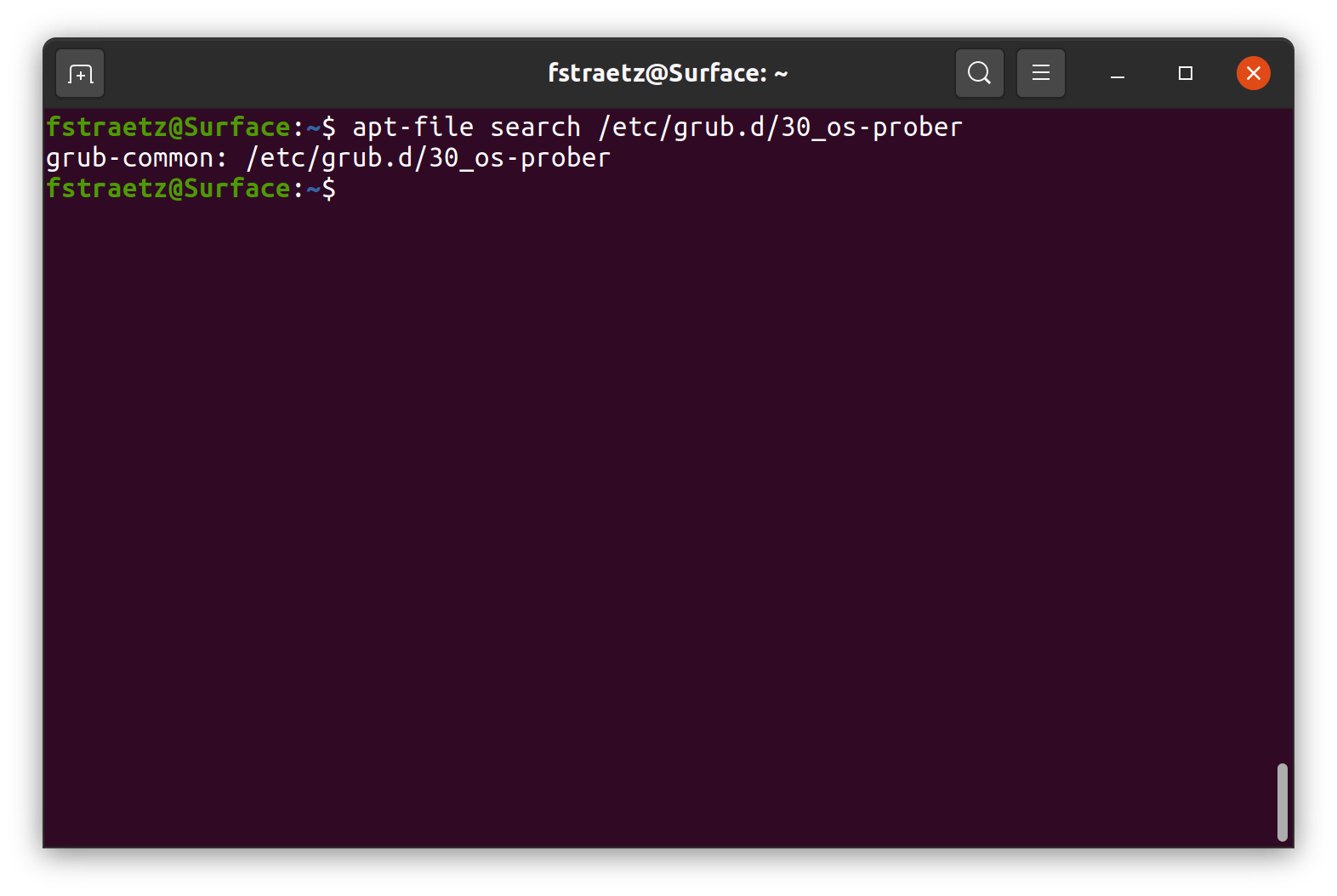
Task: Click the $ sign on the first command line
Action: (328, 128)
